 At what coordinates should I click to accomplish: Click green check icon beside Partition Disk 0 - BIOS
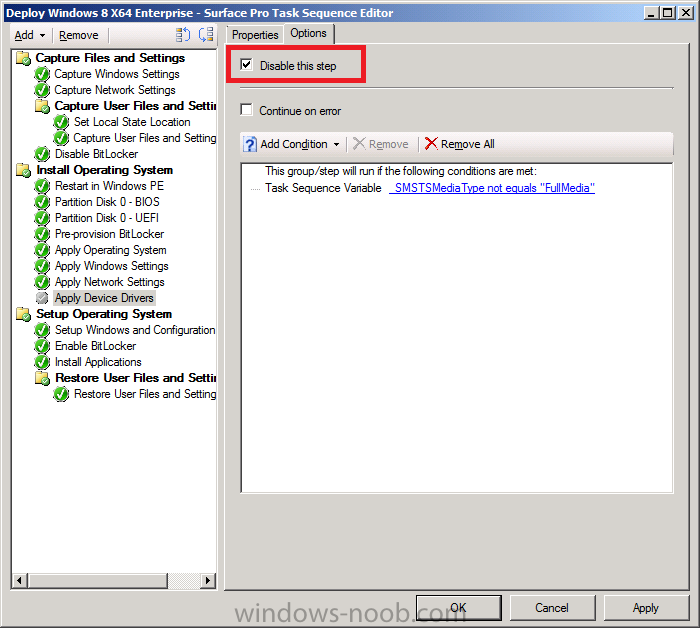coord(42,202)
